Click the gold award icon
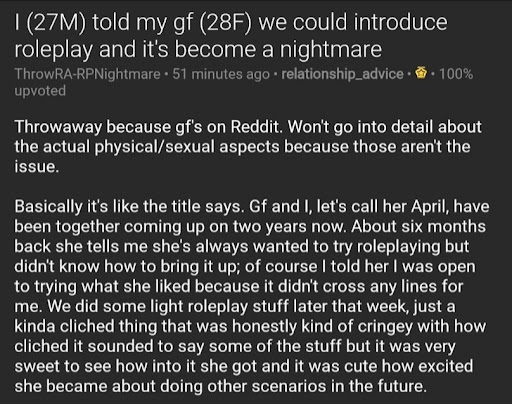 (421, 74)
